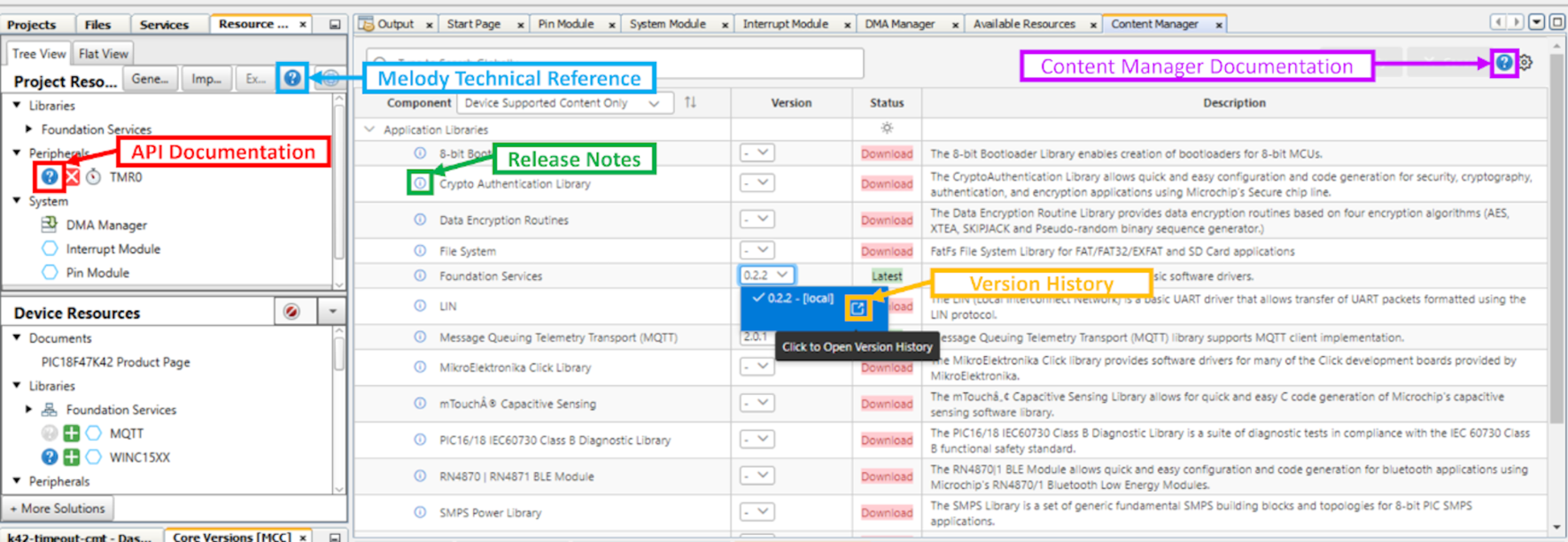Switch to the Pin Module tab
The height and width of the screenshot is (542, 1568).
[565, 24]
